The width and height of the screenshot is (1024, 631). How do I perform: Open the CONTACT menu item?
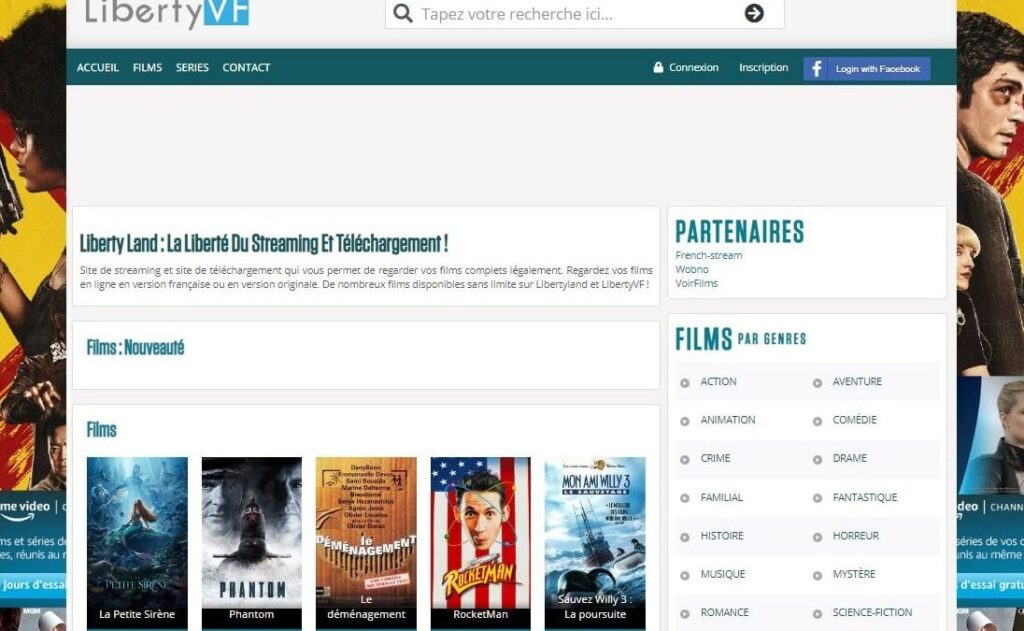coord(246,67)
